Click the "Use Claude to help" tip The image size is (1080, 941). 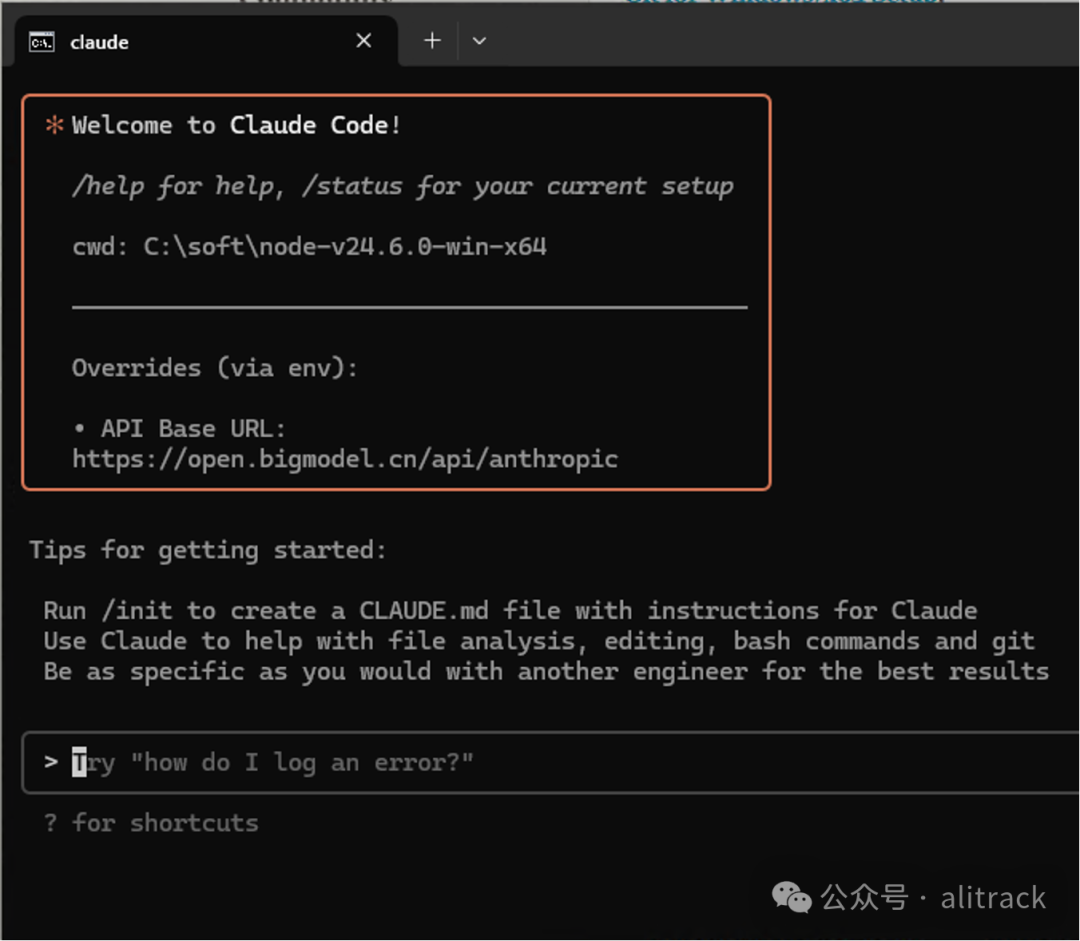539,641
